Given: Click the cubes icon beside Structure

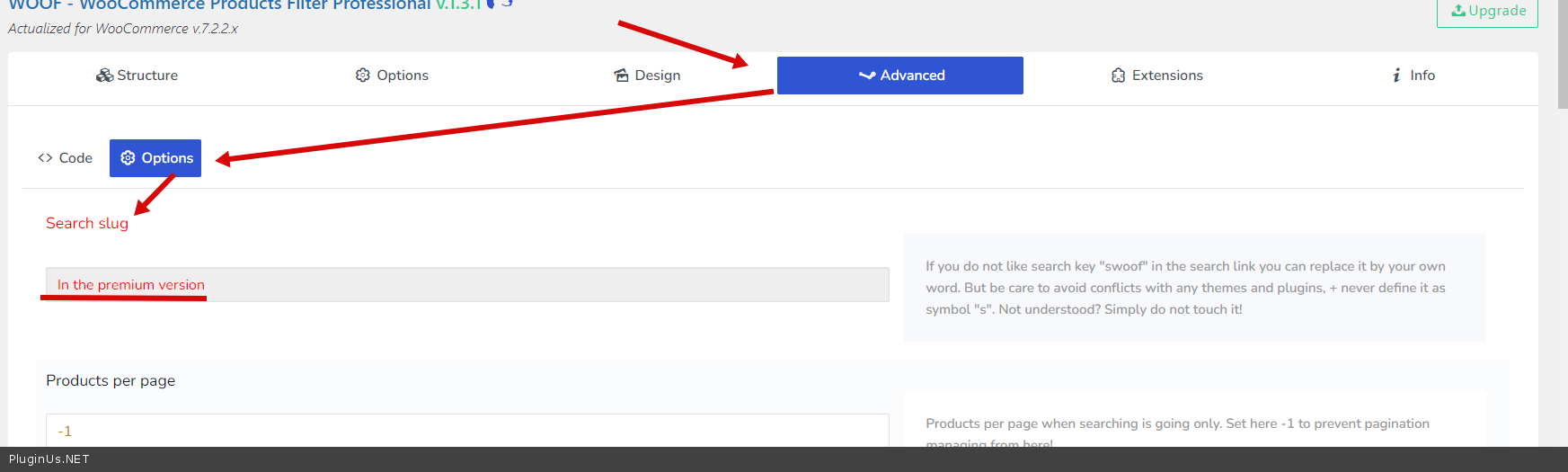Looking at the screenshot, I should 104,76.
